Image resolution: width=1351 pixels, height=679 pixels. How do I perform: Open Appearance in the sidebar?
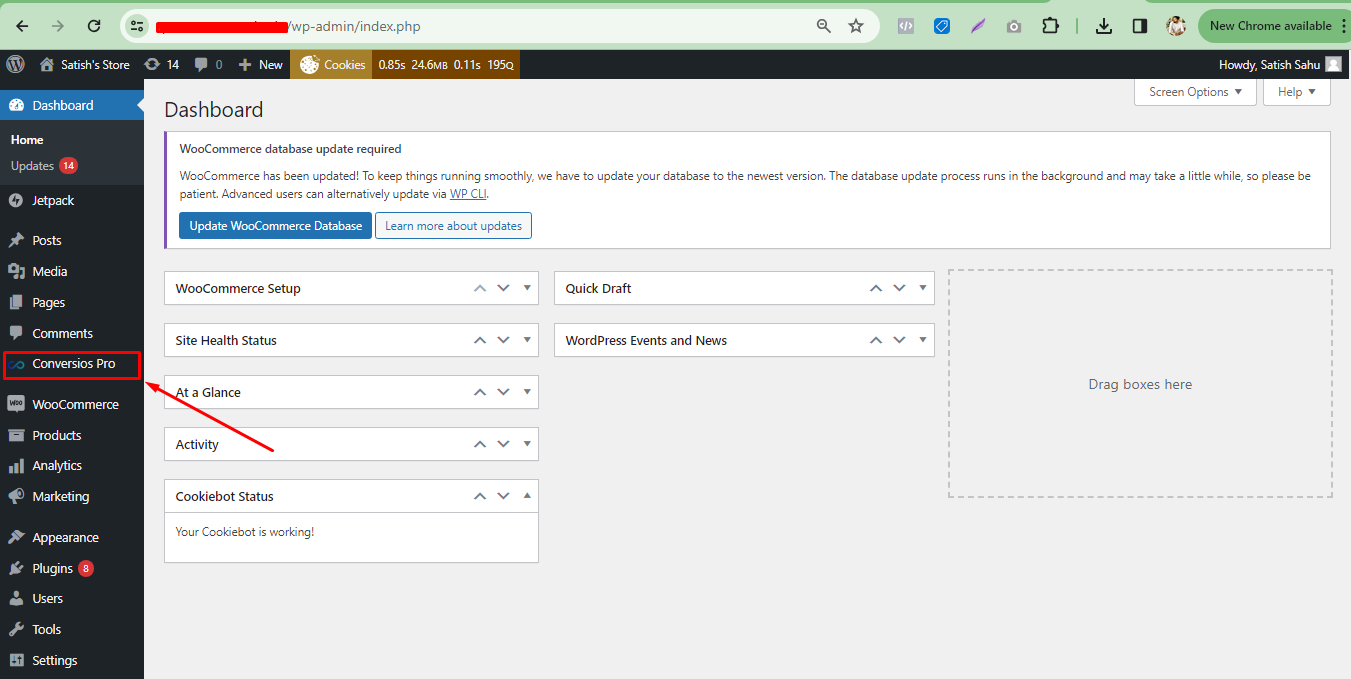coord(72,537)
